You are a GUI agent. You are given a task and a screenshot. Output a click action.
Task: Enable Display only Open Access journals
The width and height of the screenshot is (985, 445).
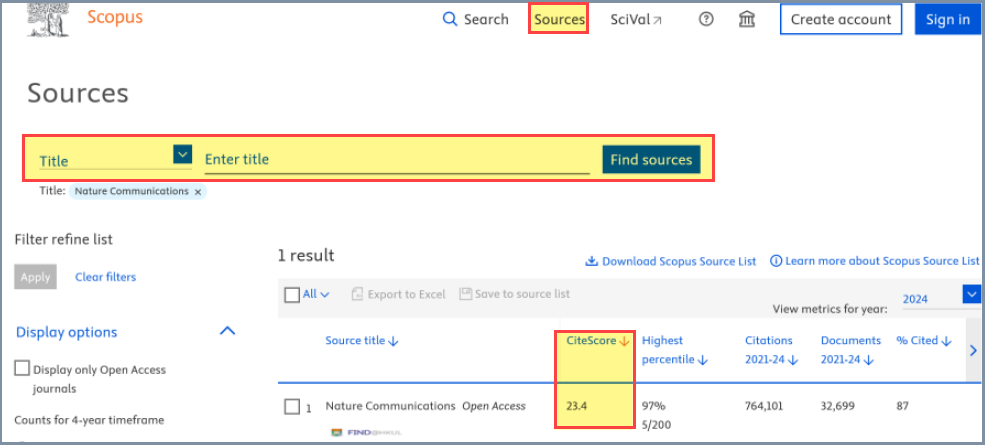pyautogui.click(x=22, y=369)
